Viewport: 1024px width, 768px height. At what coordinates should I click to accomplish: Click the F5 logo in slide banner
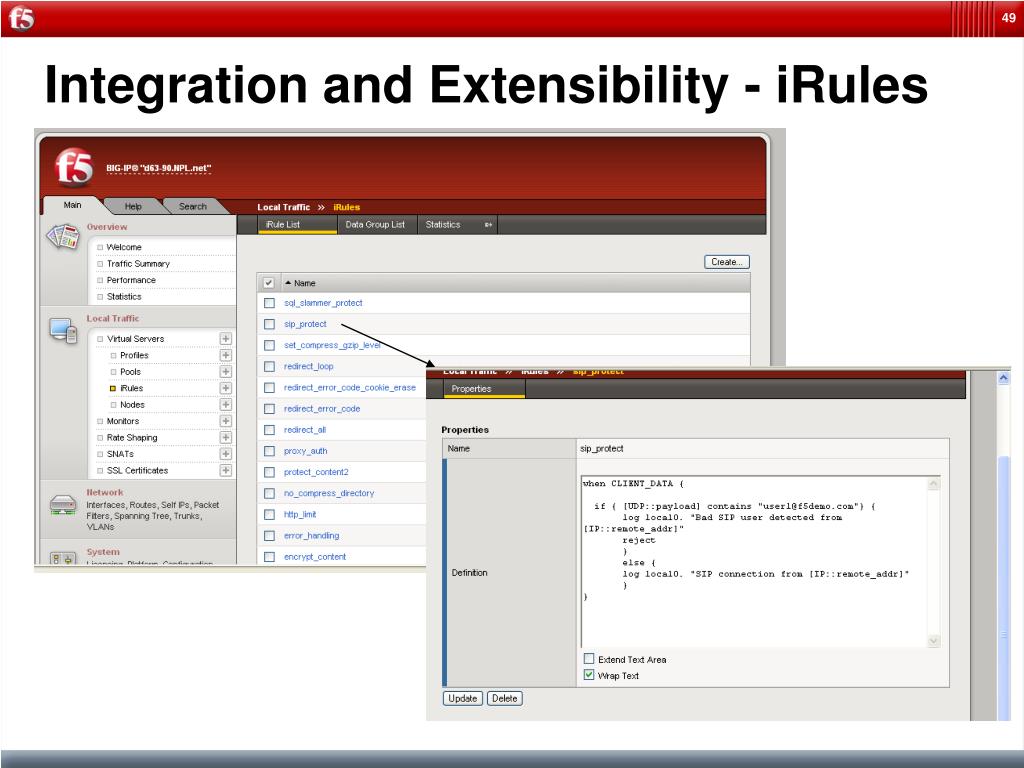21,18
